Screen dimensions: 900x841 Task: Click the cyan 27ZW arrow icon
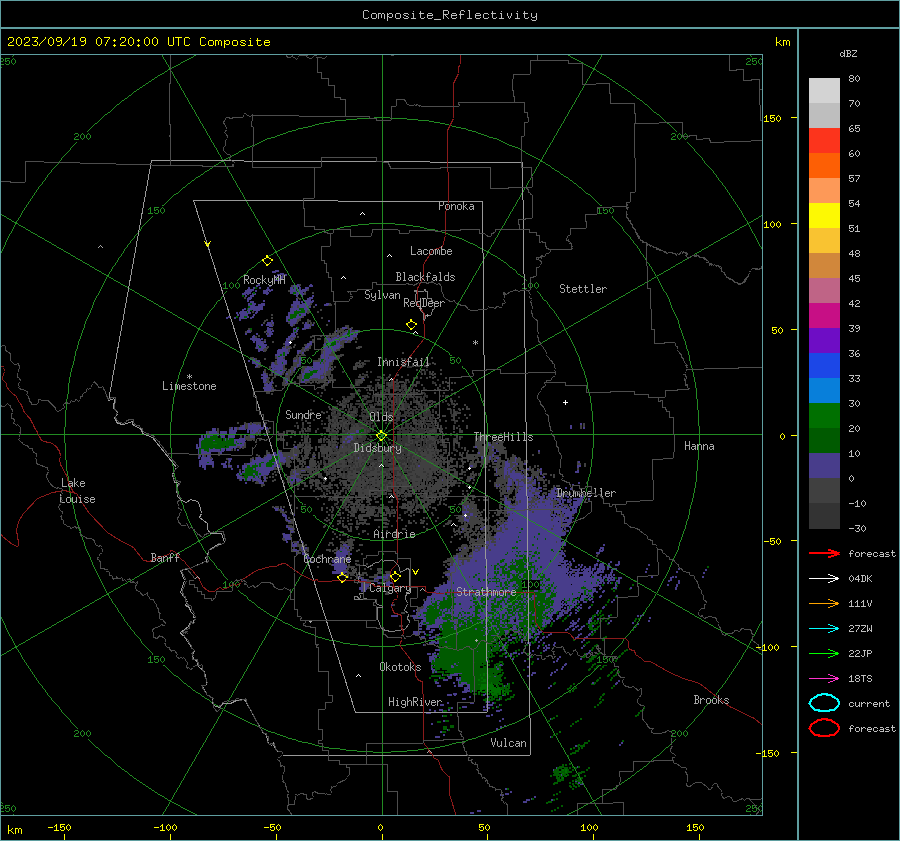(x=824, y=629)
